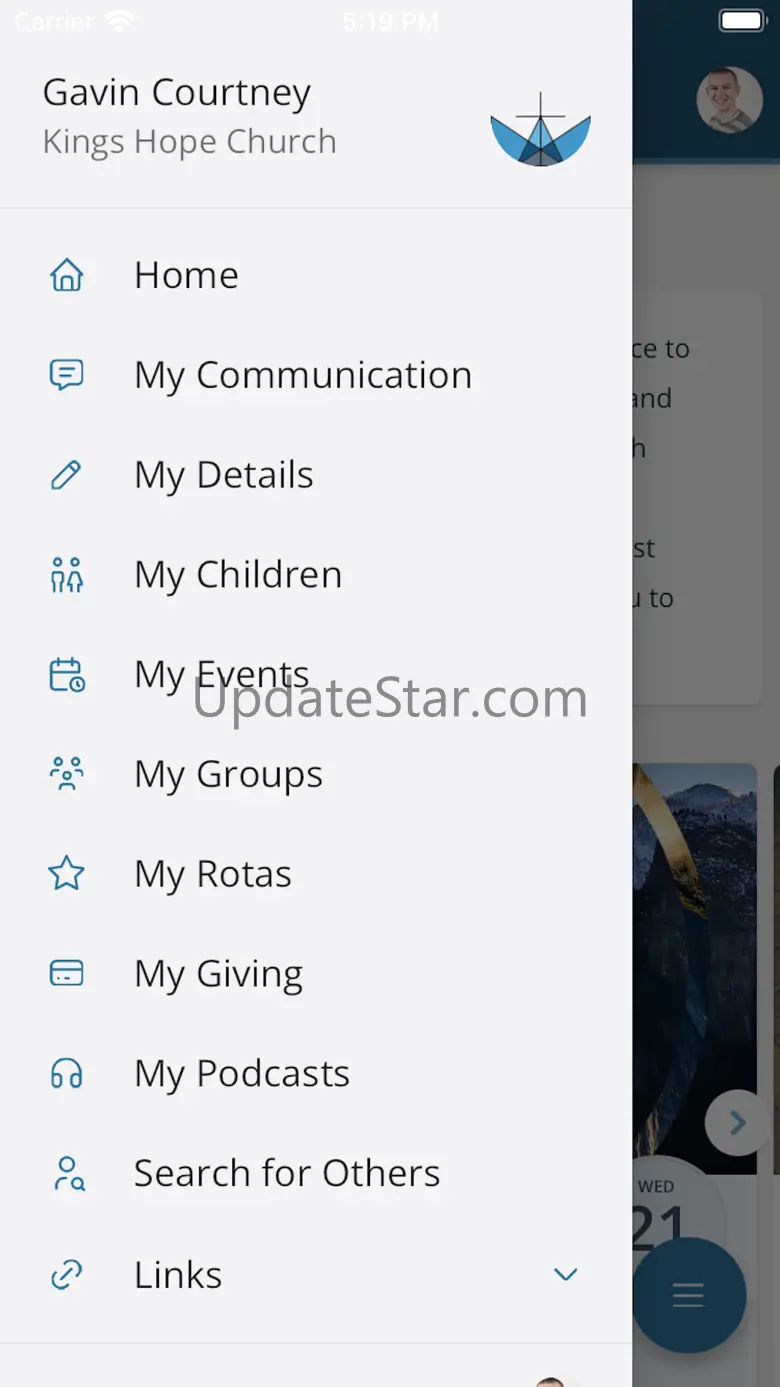Image resolution: width=780 pixels, height=1387 pixels.
Task: Open My Podcasts
Action: click(316, 1073)
